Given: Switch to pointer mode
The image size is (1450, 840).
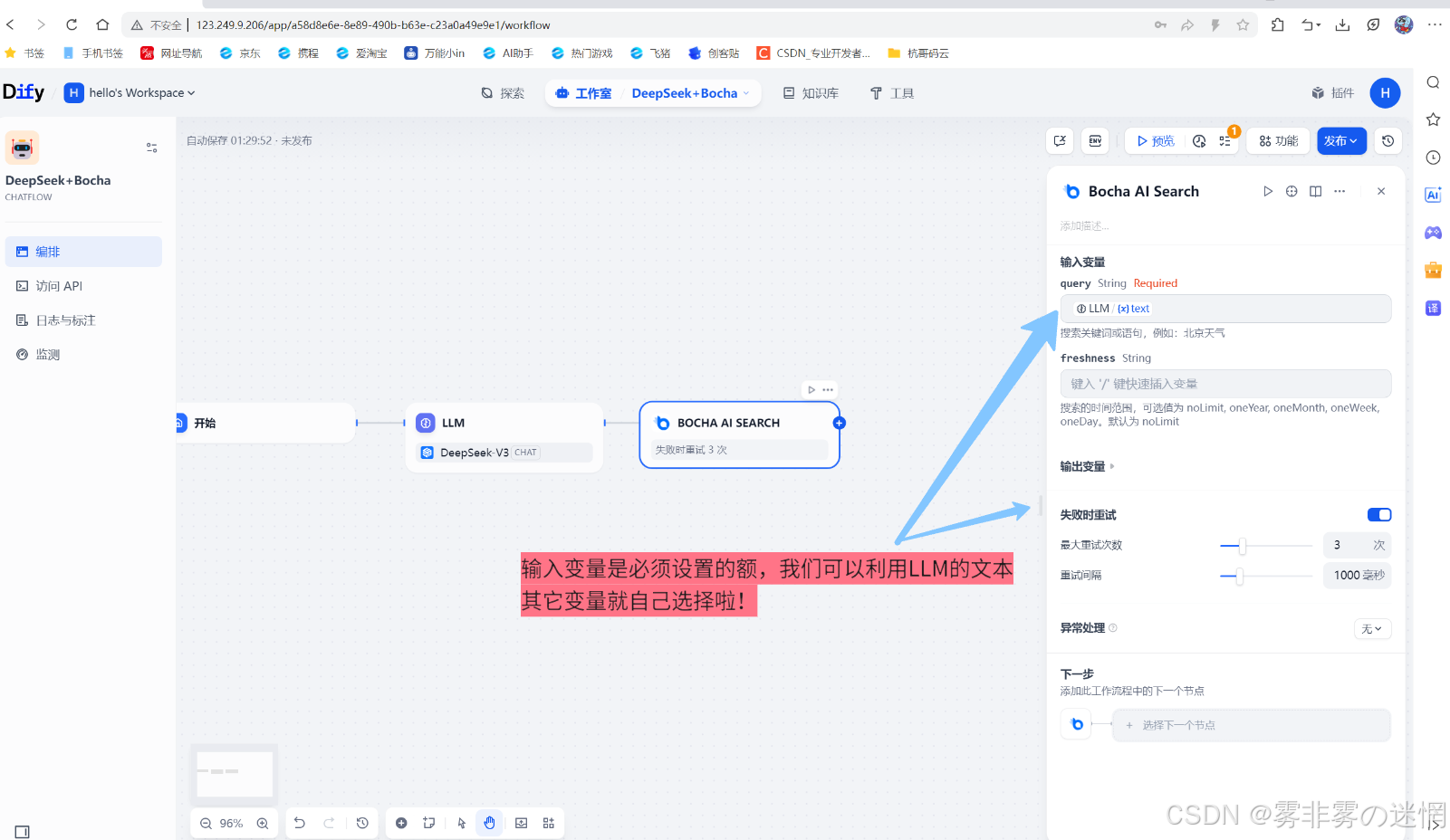Looking at the screenshot, I should tap(462, 823).
